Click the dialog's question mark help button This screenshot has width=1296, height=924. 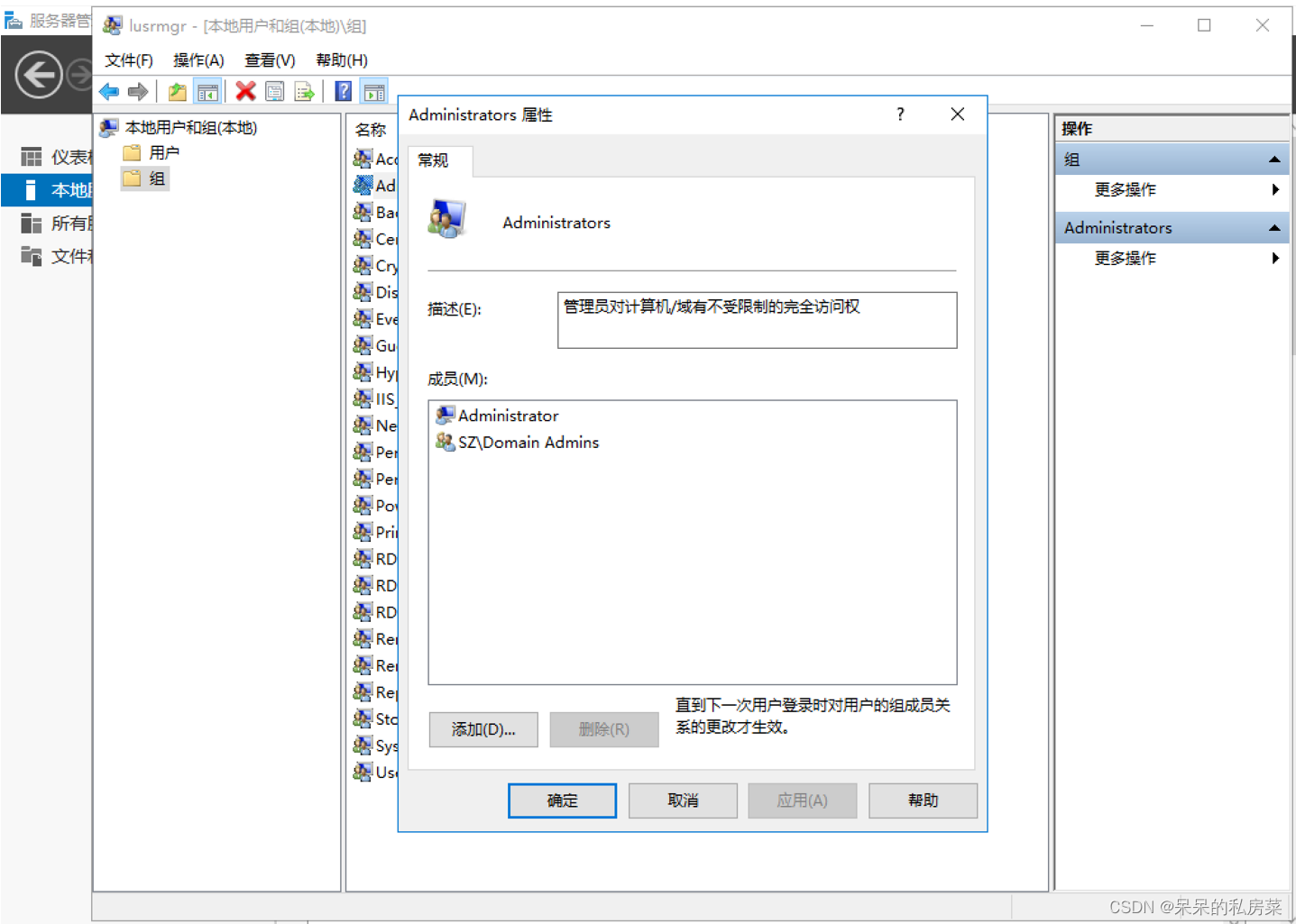pyautogui.click(x=900, y=114)
